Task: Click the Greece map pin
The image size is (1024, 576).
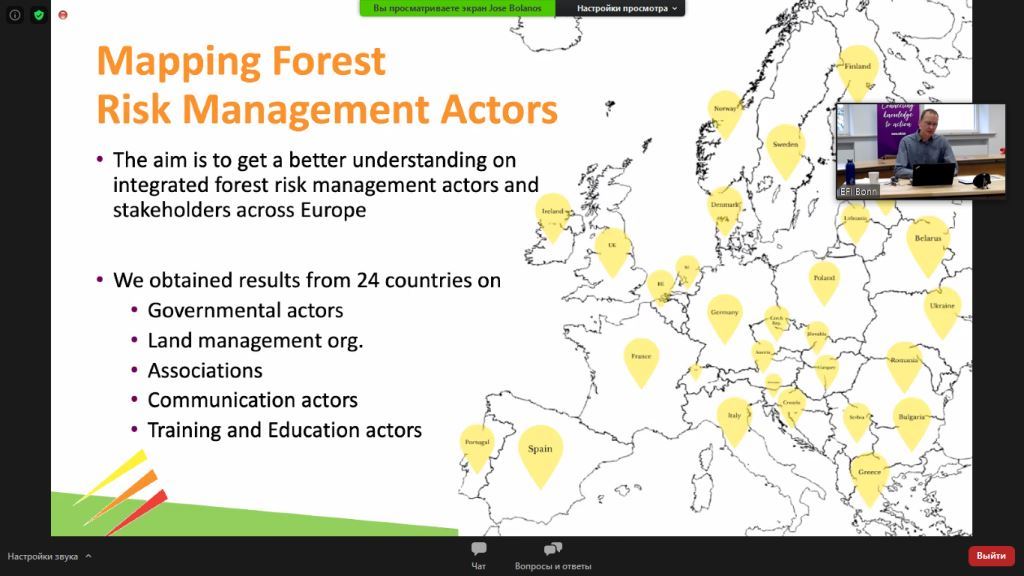Action: [x=869, y=479]
